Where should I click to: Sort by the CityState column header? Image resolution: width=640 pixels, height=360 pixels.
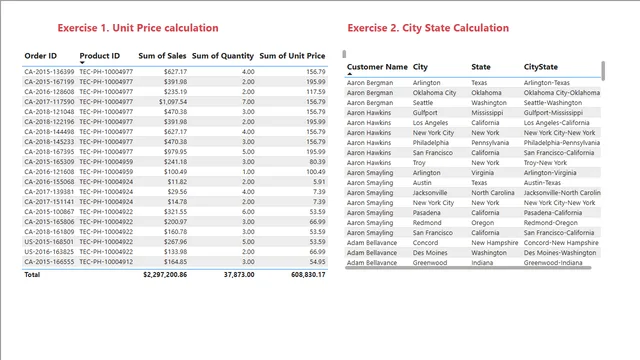pyautogui.click(x=540, y=67)
